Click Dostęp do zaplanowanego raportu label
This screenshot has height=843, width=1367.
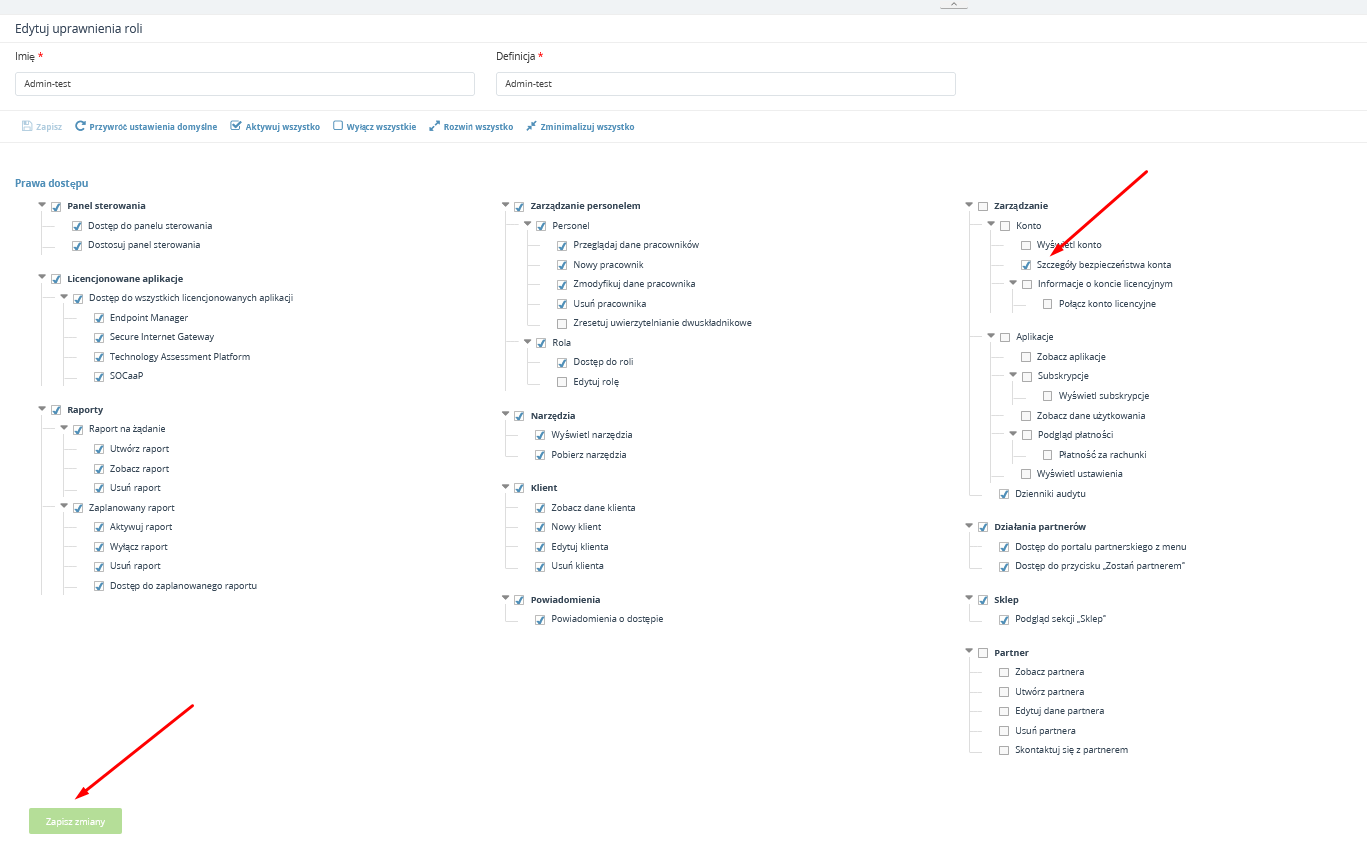coord(184,586)
